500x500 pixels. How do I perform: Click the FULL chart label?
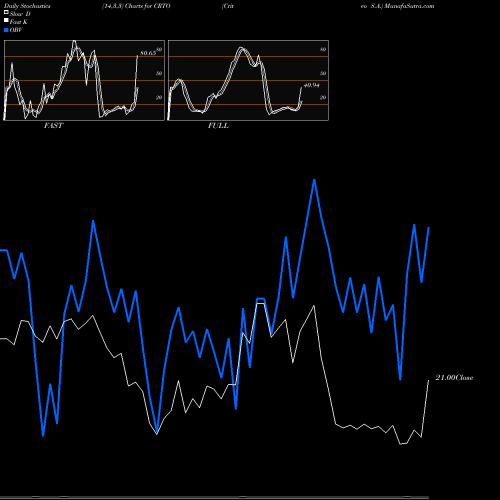[218, 126]
